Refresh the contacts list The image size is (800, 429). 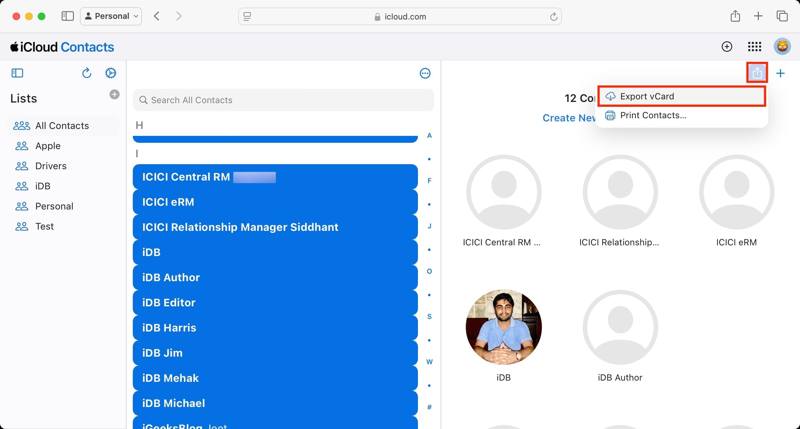[x=87, y=73]
